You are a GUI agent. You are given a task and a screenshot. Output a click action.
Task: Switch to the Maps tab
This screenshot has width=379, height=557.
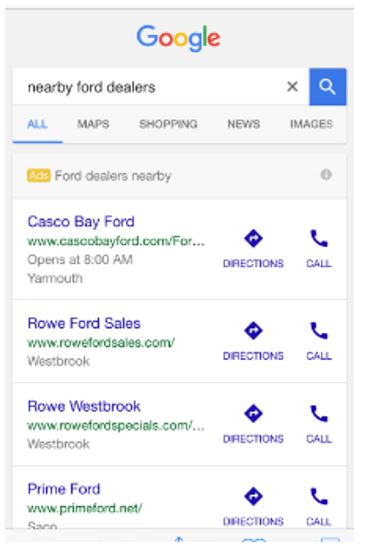(93, 124)
